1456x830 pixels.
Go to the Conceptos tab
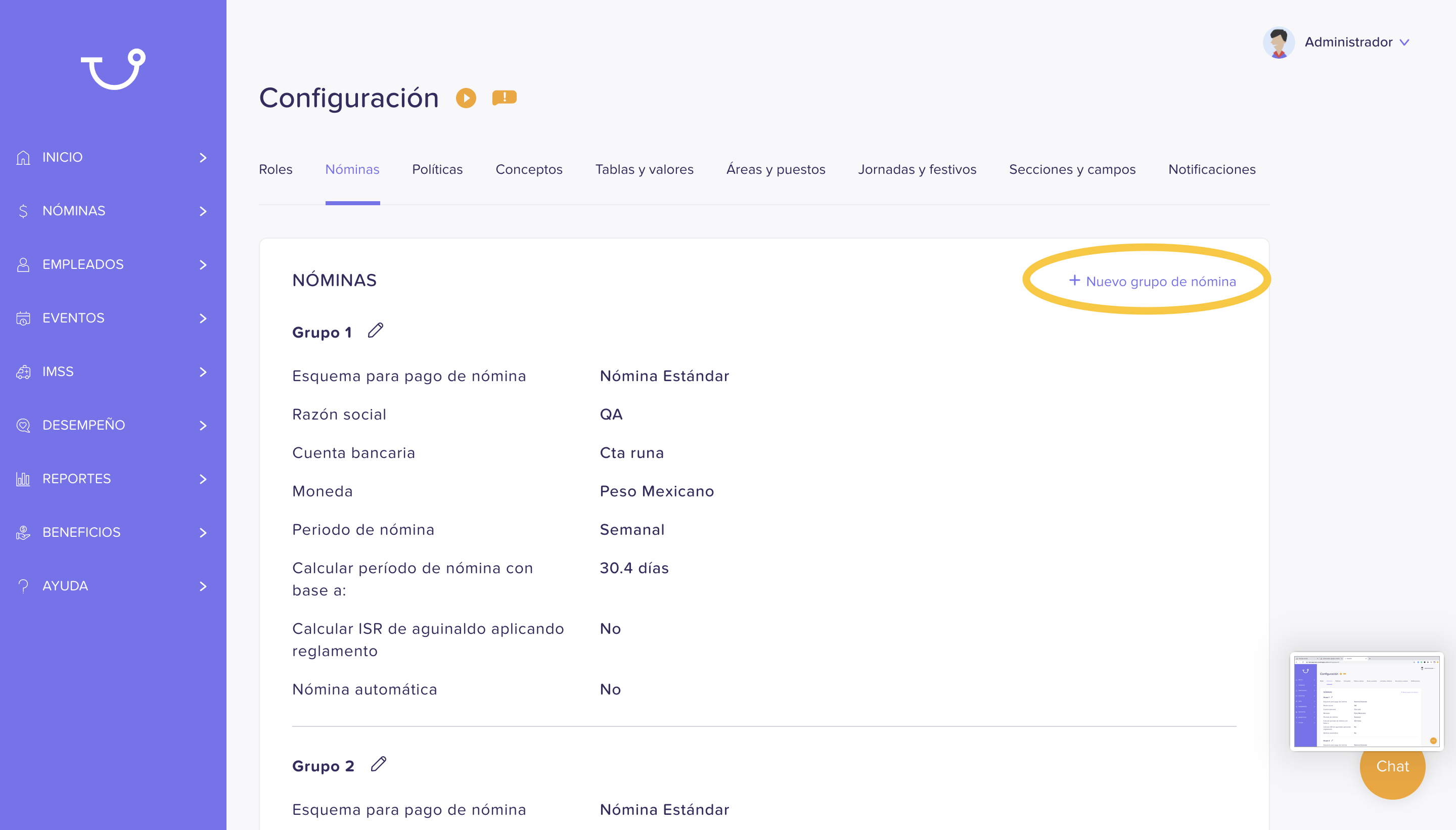(529, 169)
